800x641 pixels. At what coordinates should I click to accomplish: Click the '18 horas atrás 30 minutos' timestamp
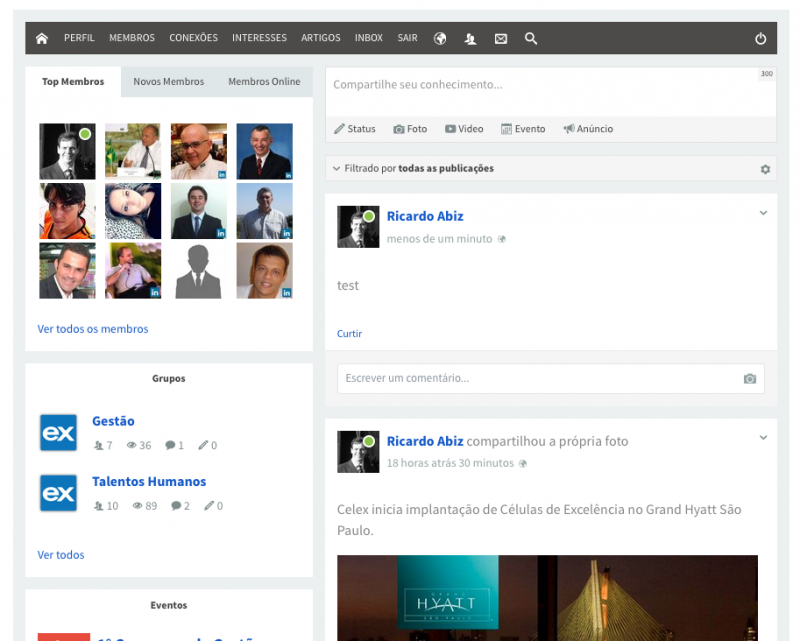(450, 463)
